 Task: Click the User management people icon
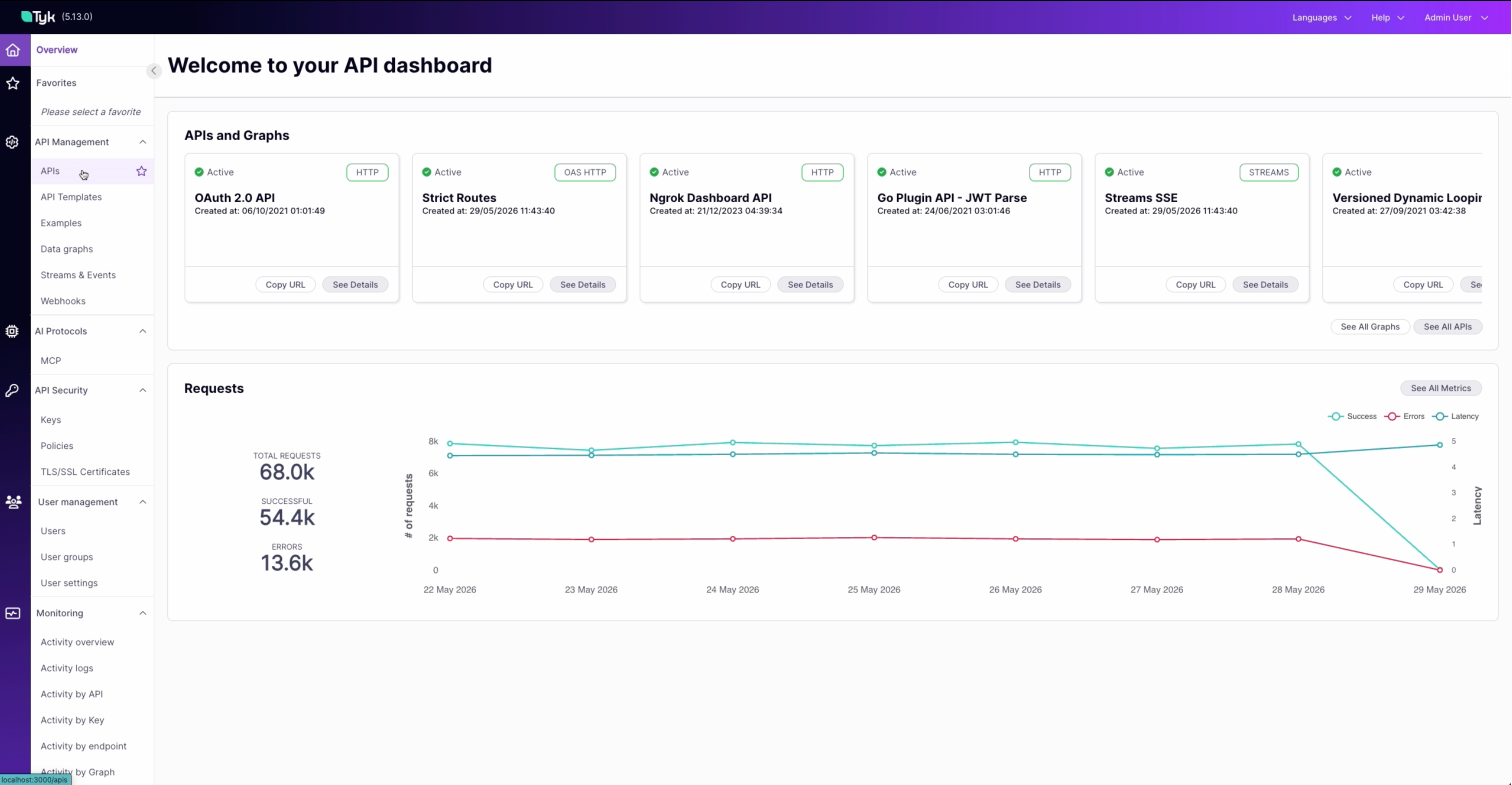[x=13, y=503]
